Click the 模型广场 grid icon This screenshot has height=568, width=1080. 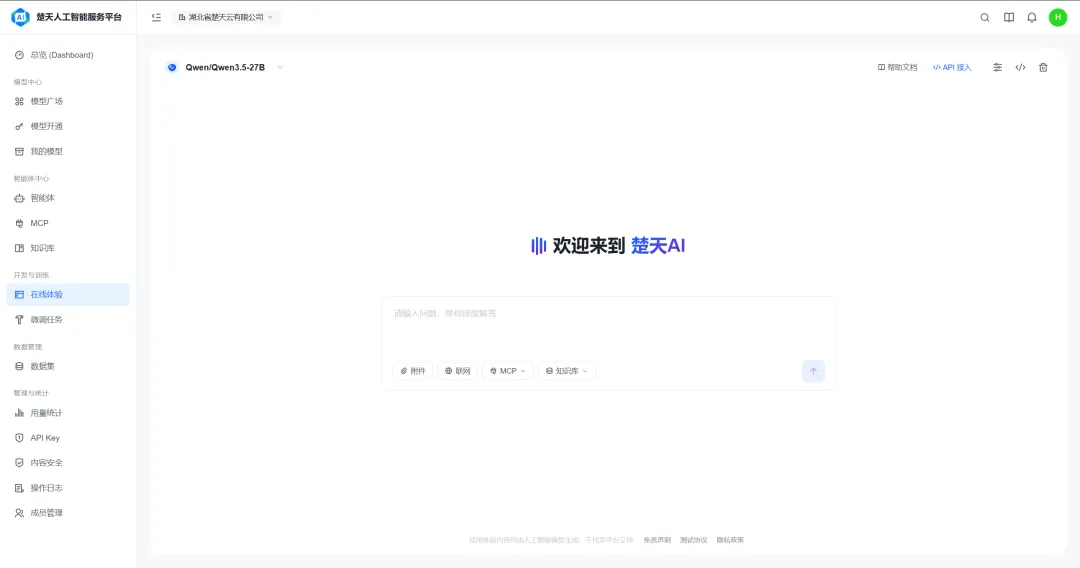[19, 101]
